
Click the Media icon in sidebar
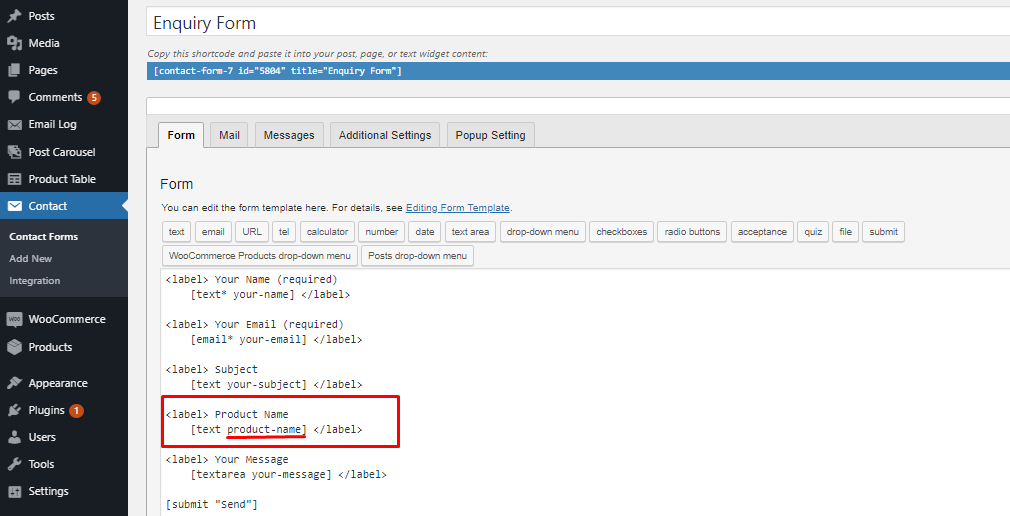14,44
